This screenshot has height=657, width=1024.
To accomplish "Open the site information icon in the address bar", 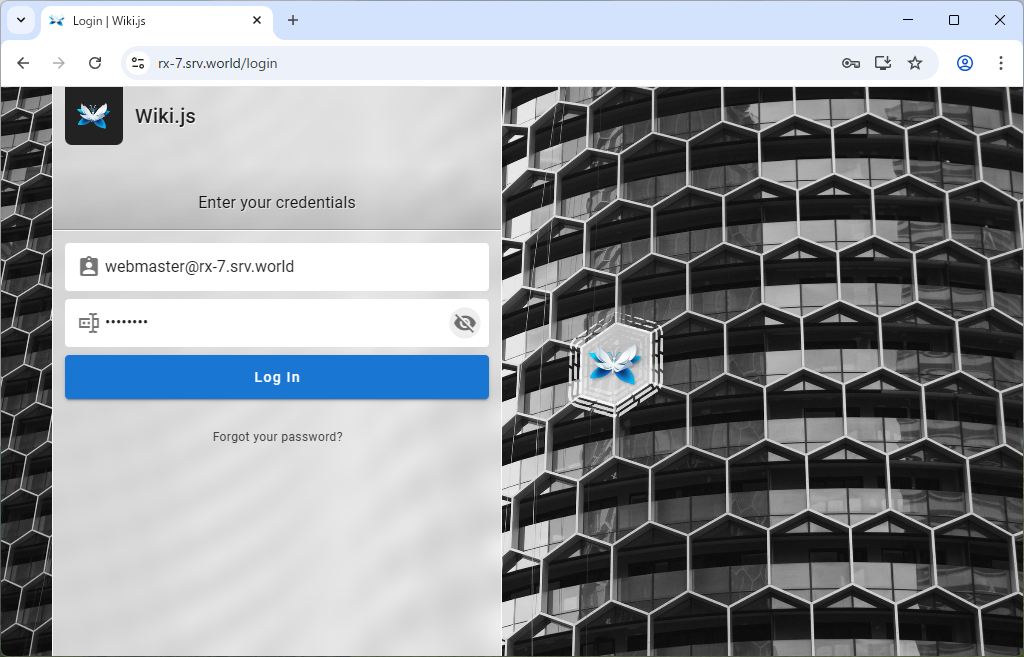I will click(137, 62).
